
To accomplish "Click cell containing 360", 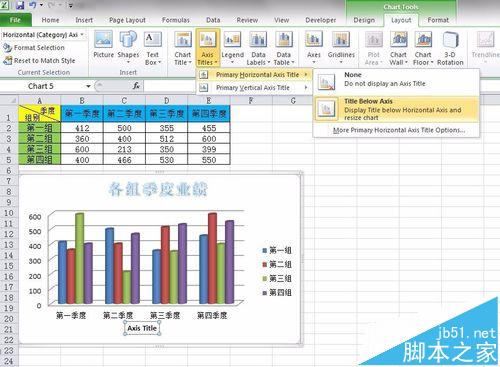I will point(82,139).
